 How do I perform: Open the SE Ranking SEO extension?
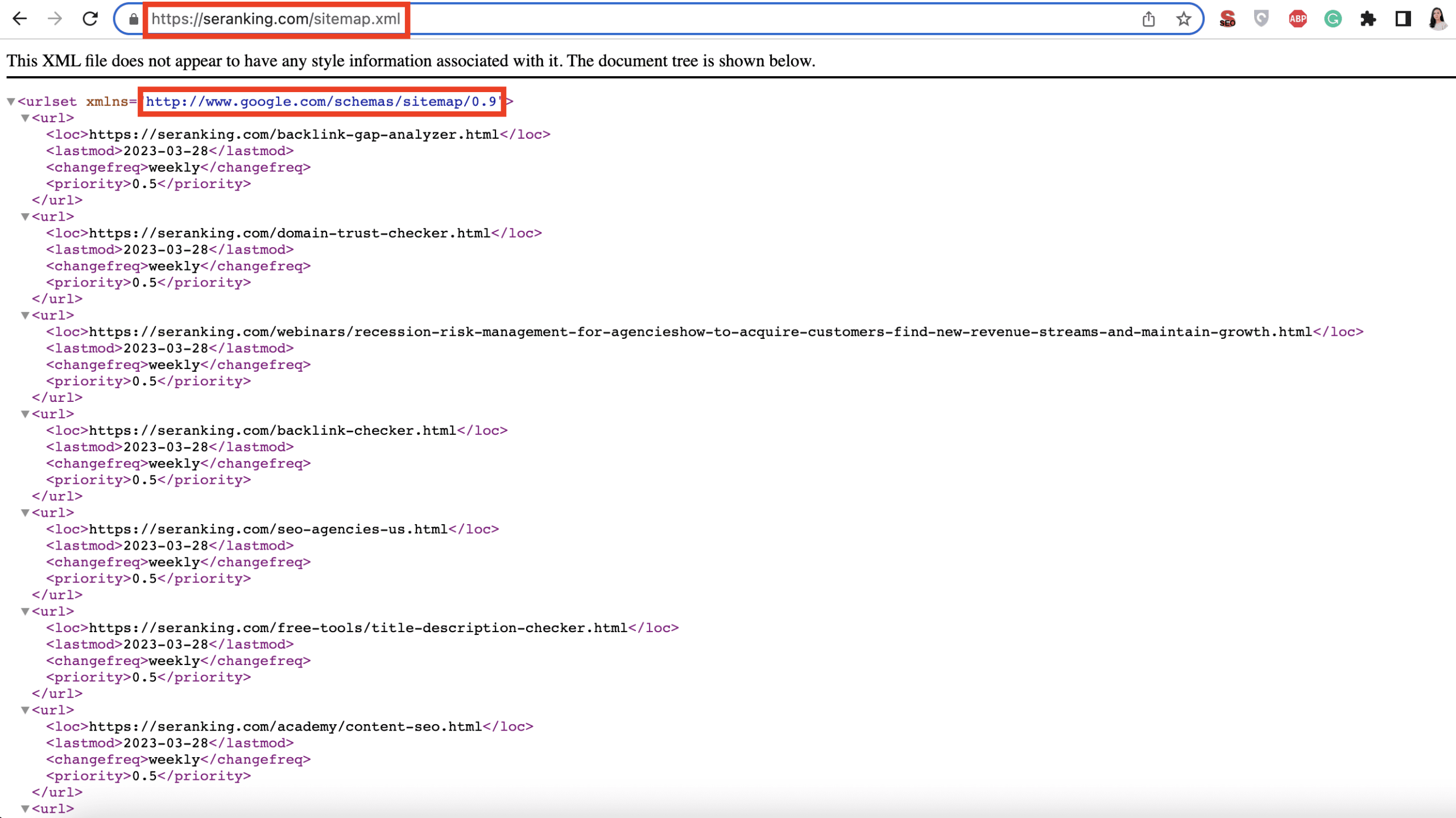pyautogui.click(x=1227, y=19)
